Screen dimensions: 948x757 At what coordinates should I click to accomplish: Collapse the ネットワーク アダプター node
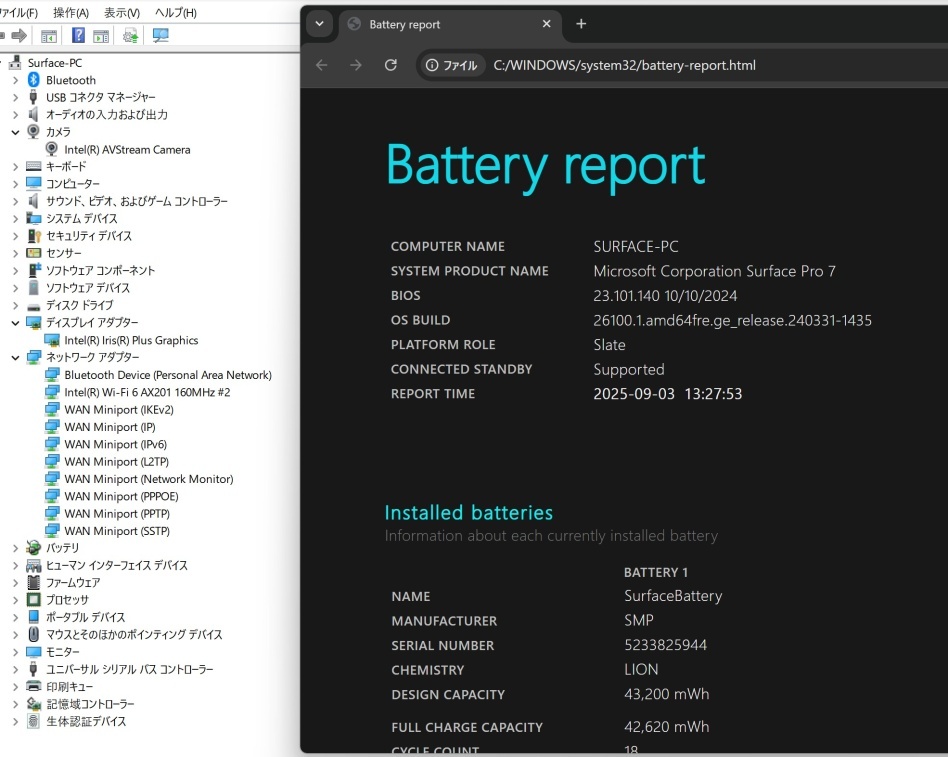(16, 357)
